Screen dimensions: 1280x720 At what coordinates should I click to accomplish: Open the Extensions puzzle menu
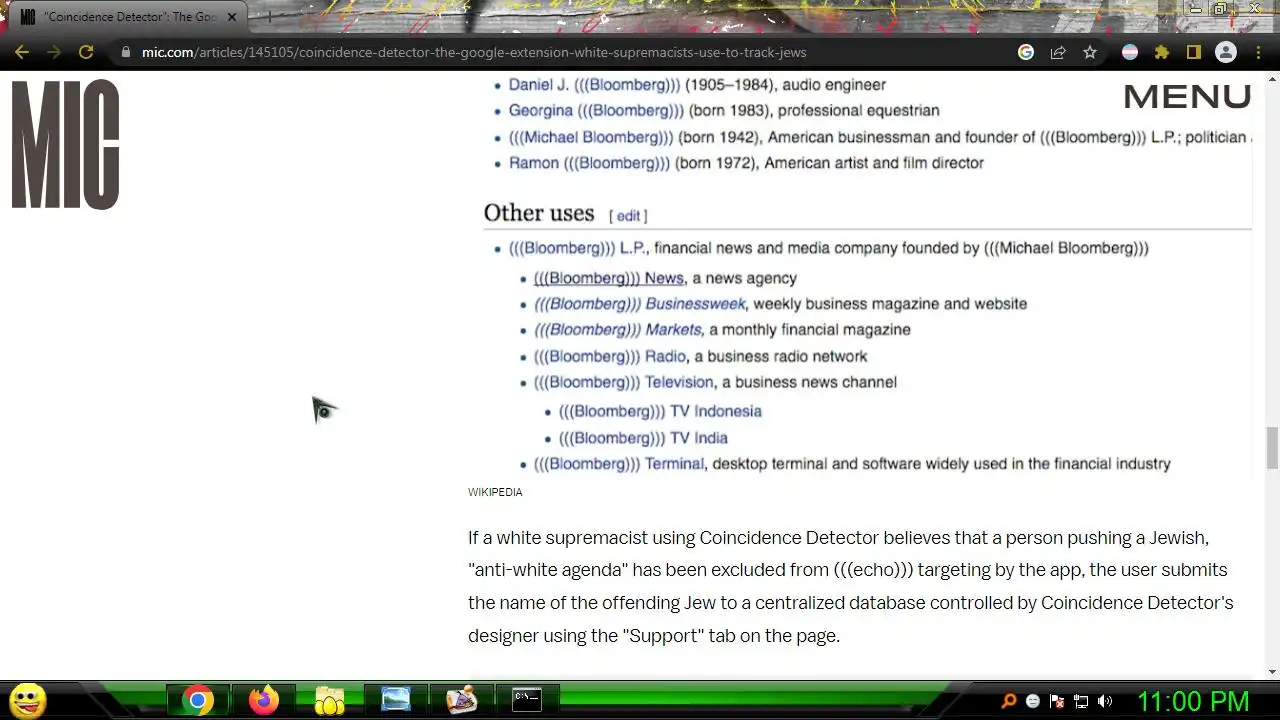(x=1162, y=52)
